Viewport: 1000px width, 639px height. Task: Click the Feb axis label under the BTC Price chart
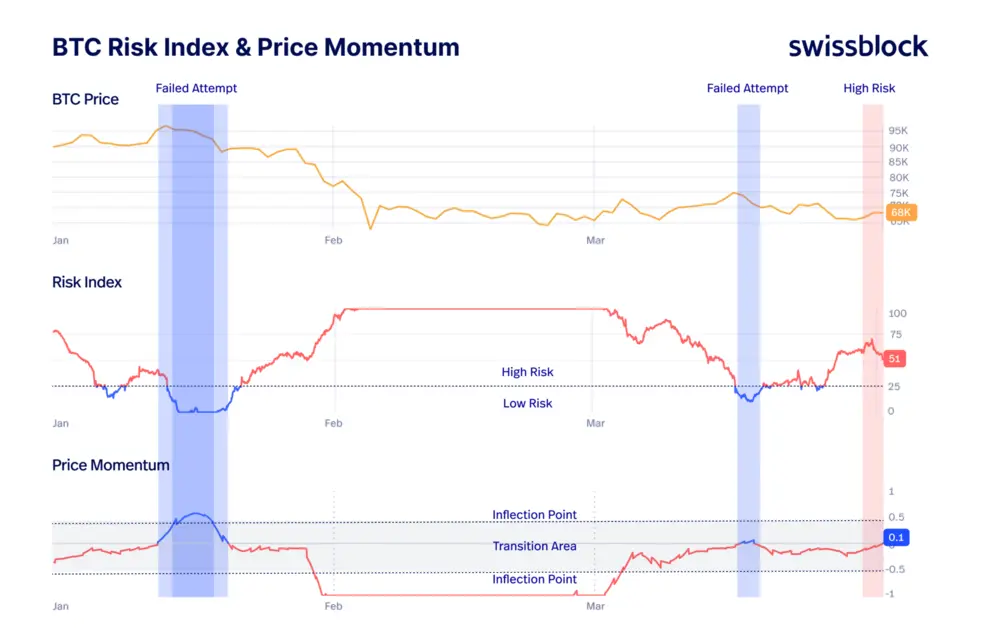(333, 240)
